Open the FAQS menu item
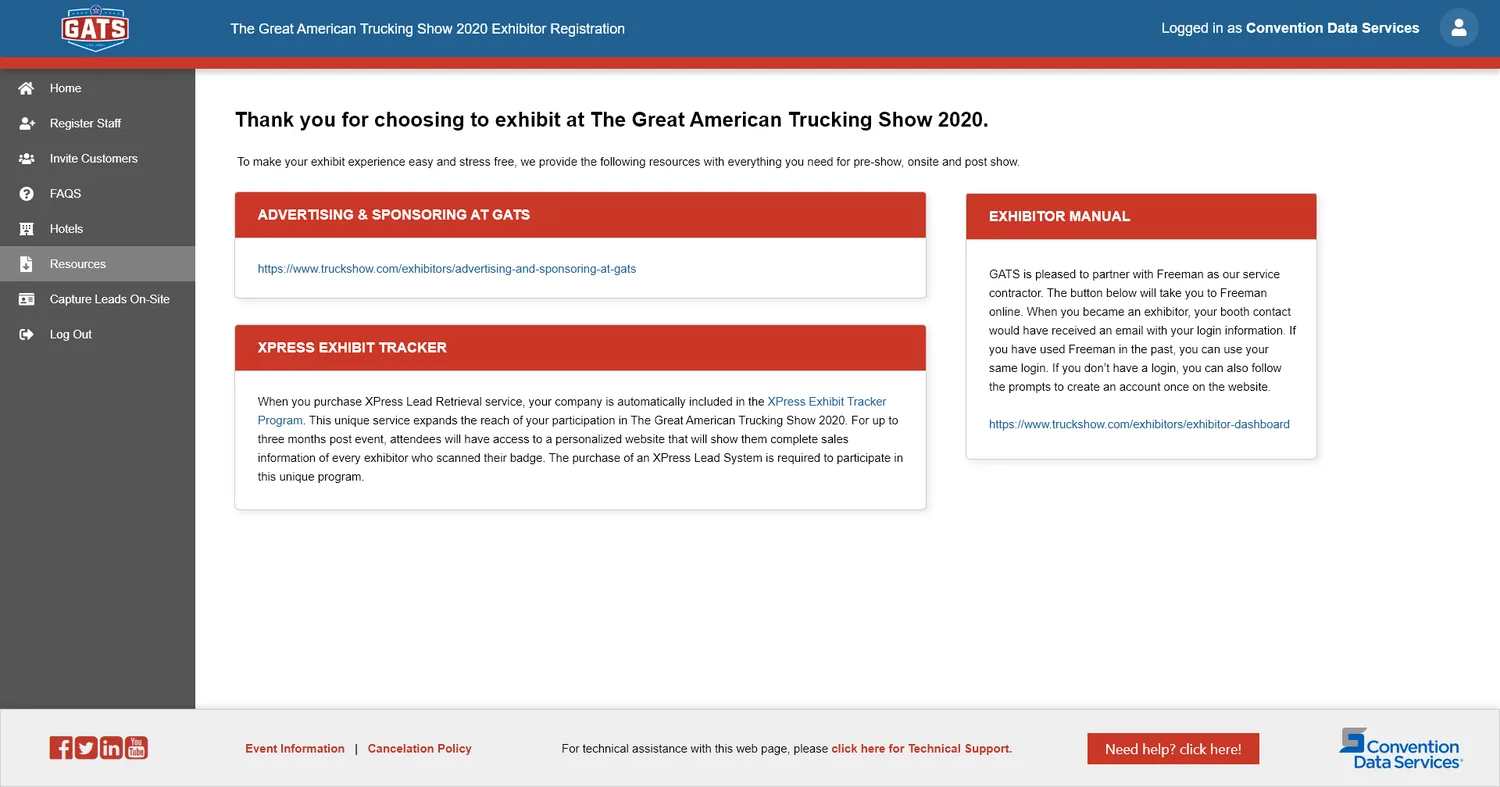Image resolution: width=1500 pixels, height=787 pixels. [97, 194]
